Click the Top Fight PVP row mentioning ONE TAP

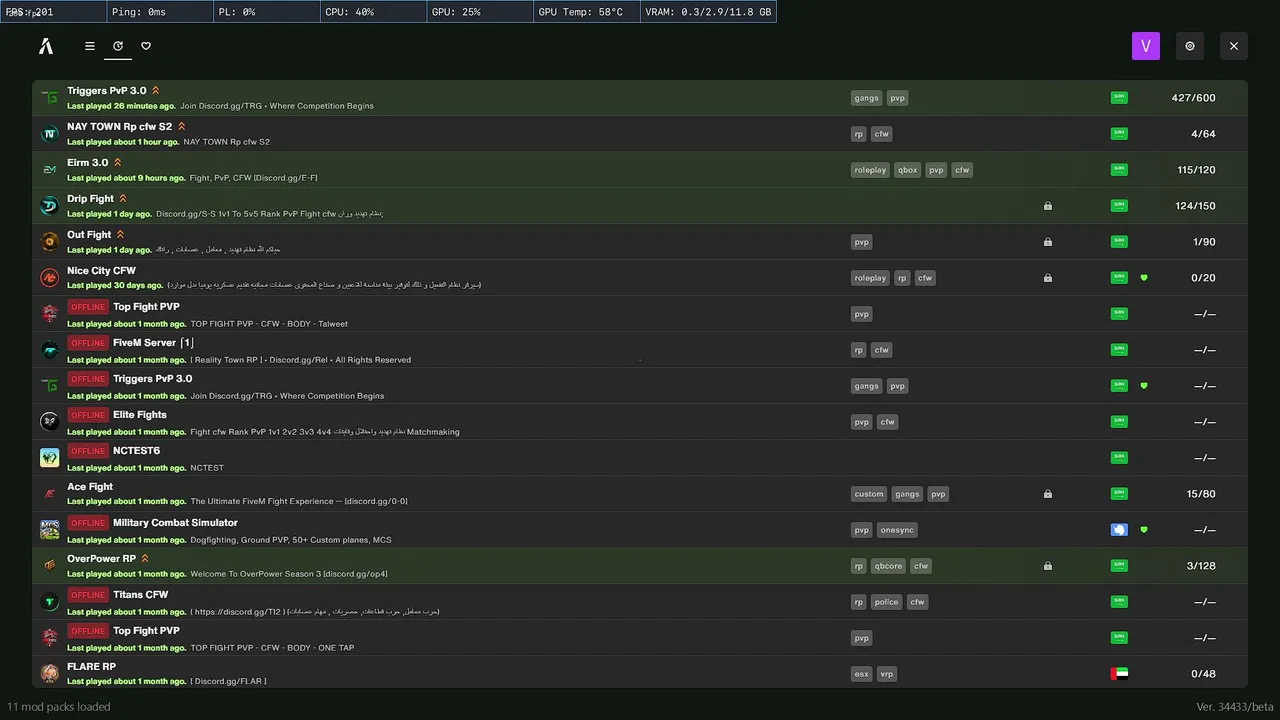point(640,638)
